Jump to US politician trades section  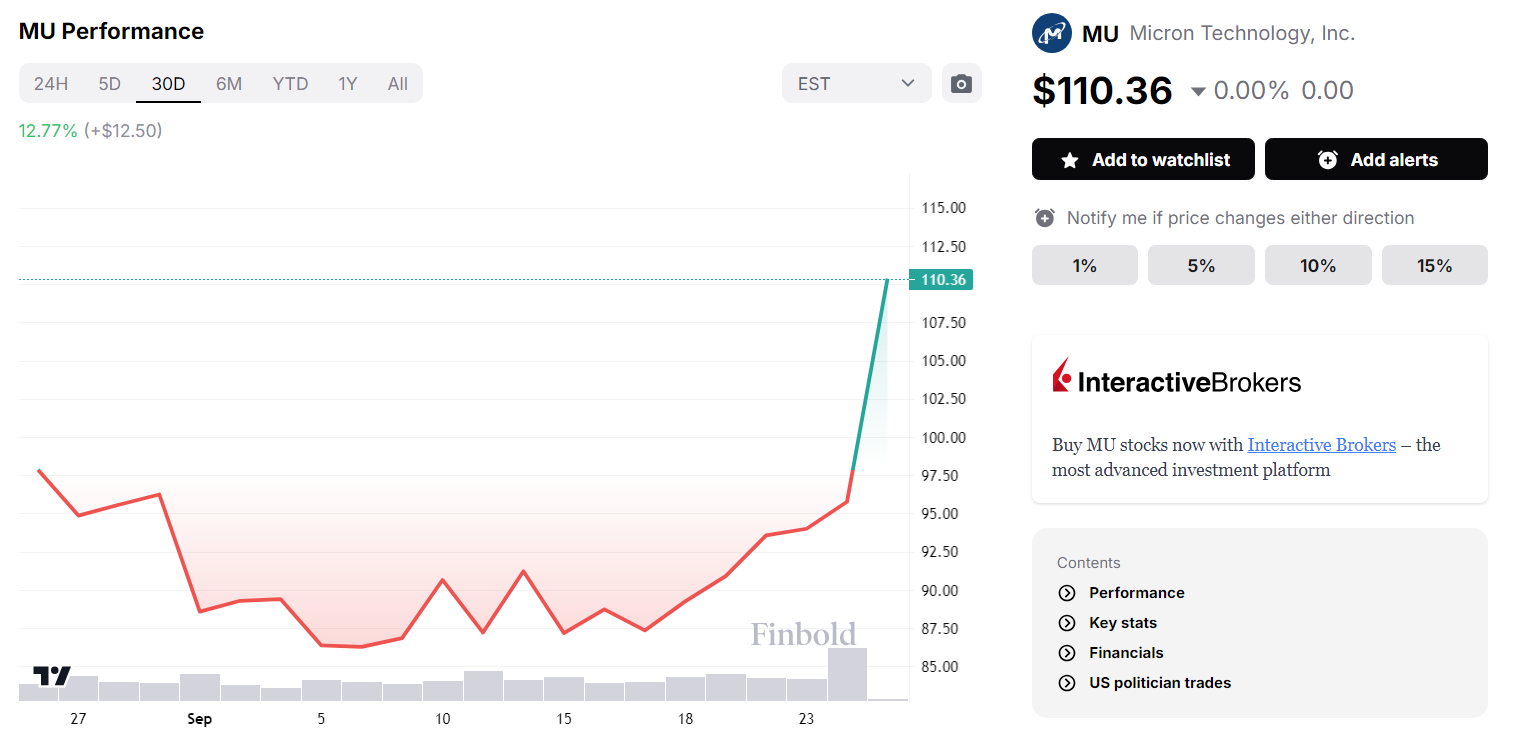pos(1160,683)
